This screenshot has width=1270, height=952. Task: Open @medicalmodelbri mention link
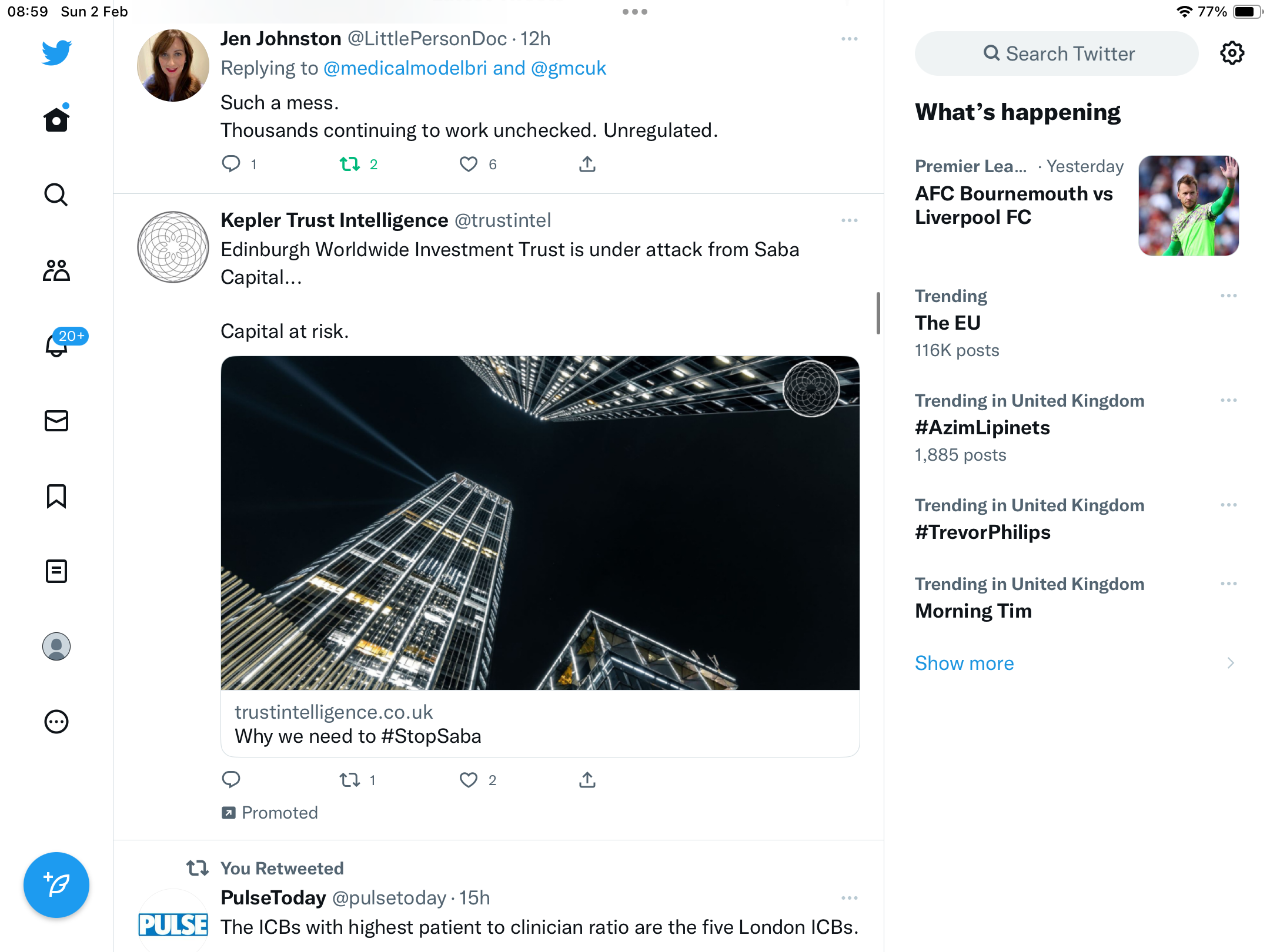point(405,68)
